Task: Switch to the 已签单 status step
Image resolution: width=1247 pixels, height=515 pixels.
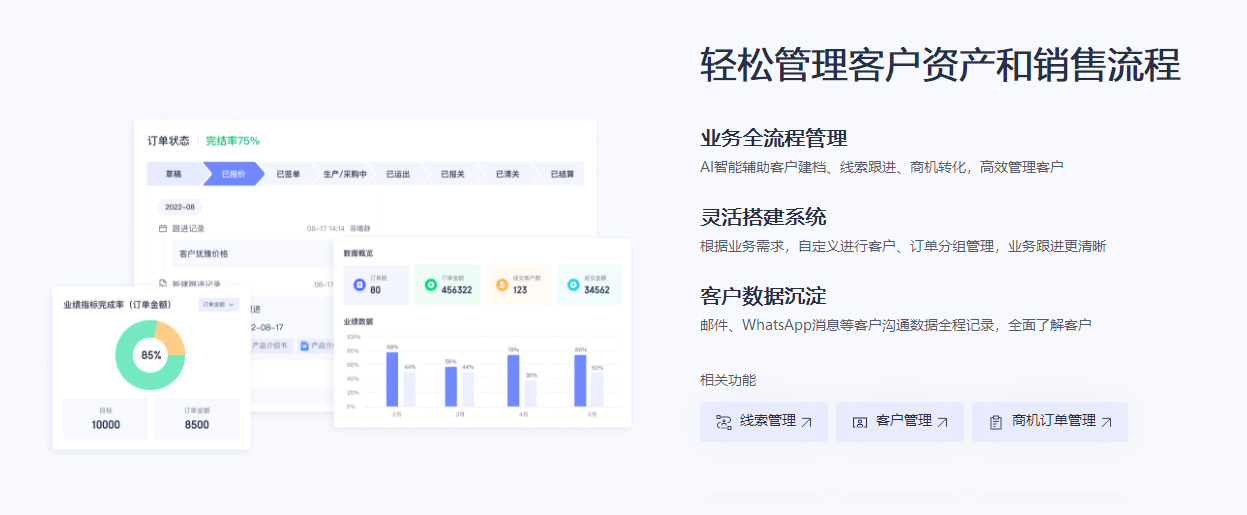Action: pyautogui.click(x=288, y=174)
